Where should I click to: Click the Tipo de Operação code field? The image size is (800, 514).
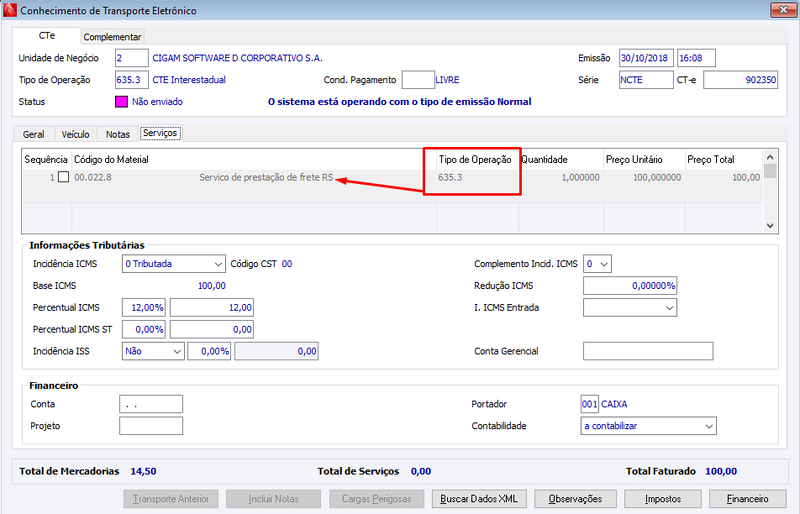[x=132, y=80]
